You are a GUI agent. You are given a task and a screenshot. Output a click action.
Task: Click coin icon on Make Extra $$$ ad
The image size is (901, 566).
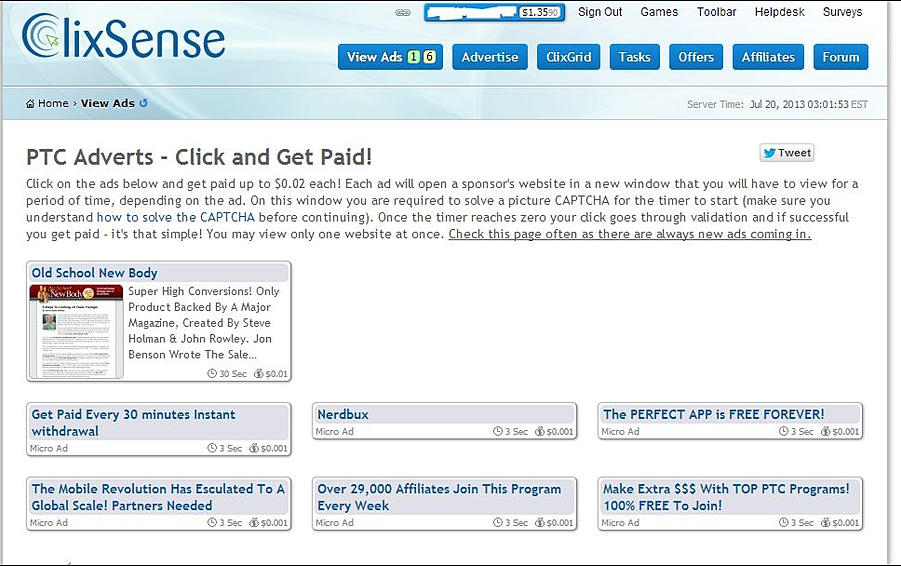825,522
